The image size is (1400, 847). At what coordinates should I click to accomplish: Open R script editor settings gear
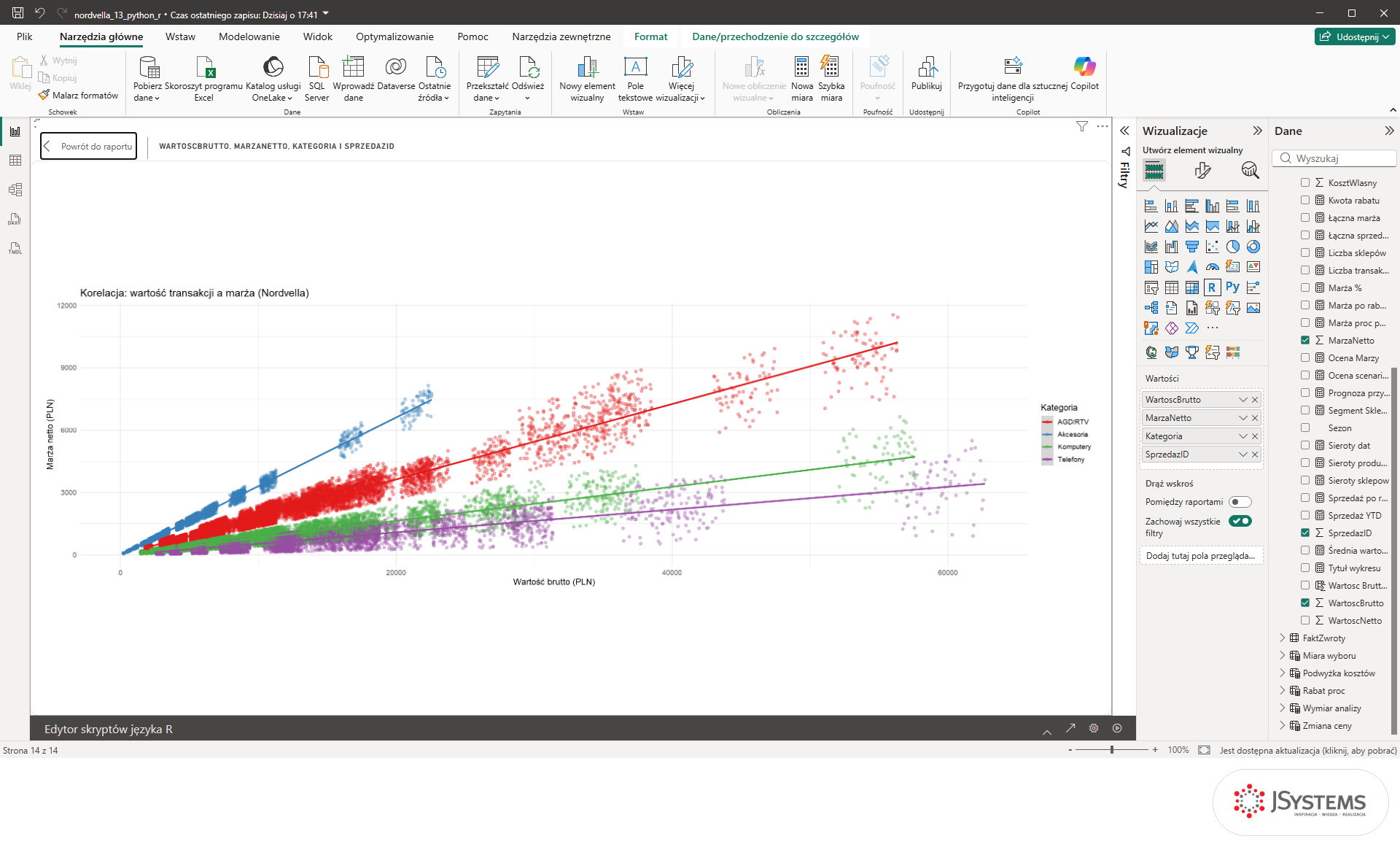[1094, 728]
